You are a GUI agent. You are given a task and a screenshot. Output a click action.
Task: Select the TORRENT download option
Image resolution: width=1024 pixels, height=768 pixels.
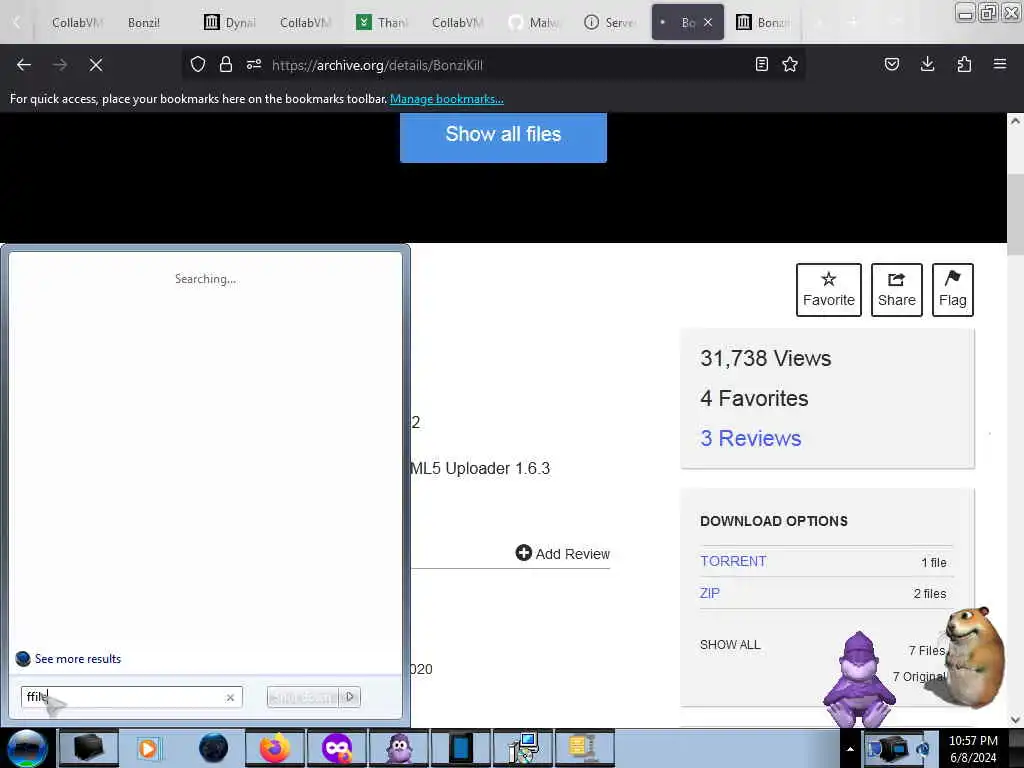pyautogui.click(x=733, y=562)
